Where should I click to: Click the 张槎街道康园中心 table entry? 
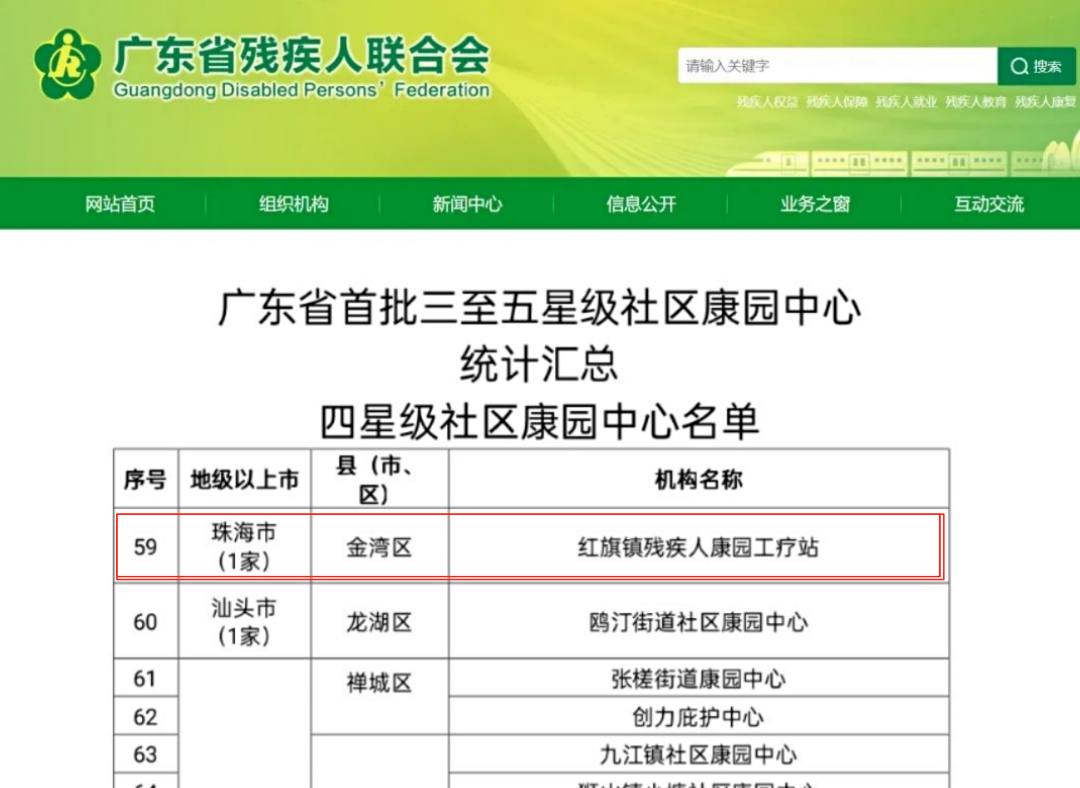point(698,679)
